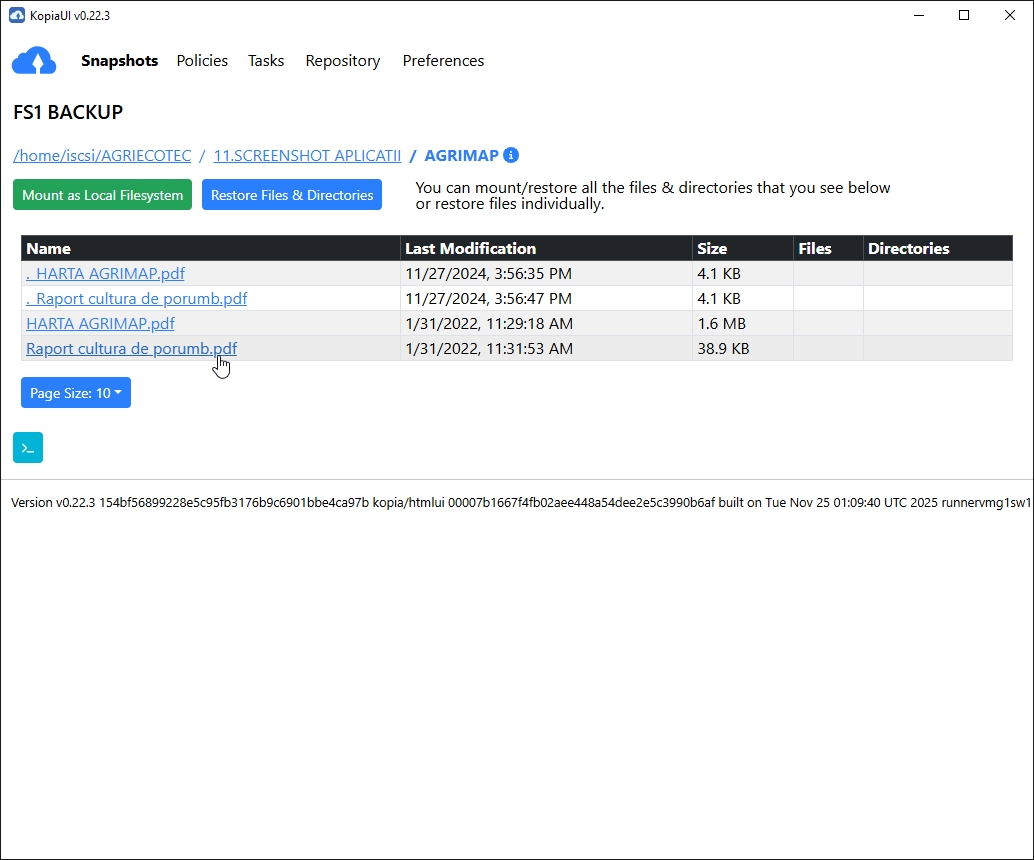Open the Repository tab

[x=343, y=61]
